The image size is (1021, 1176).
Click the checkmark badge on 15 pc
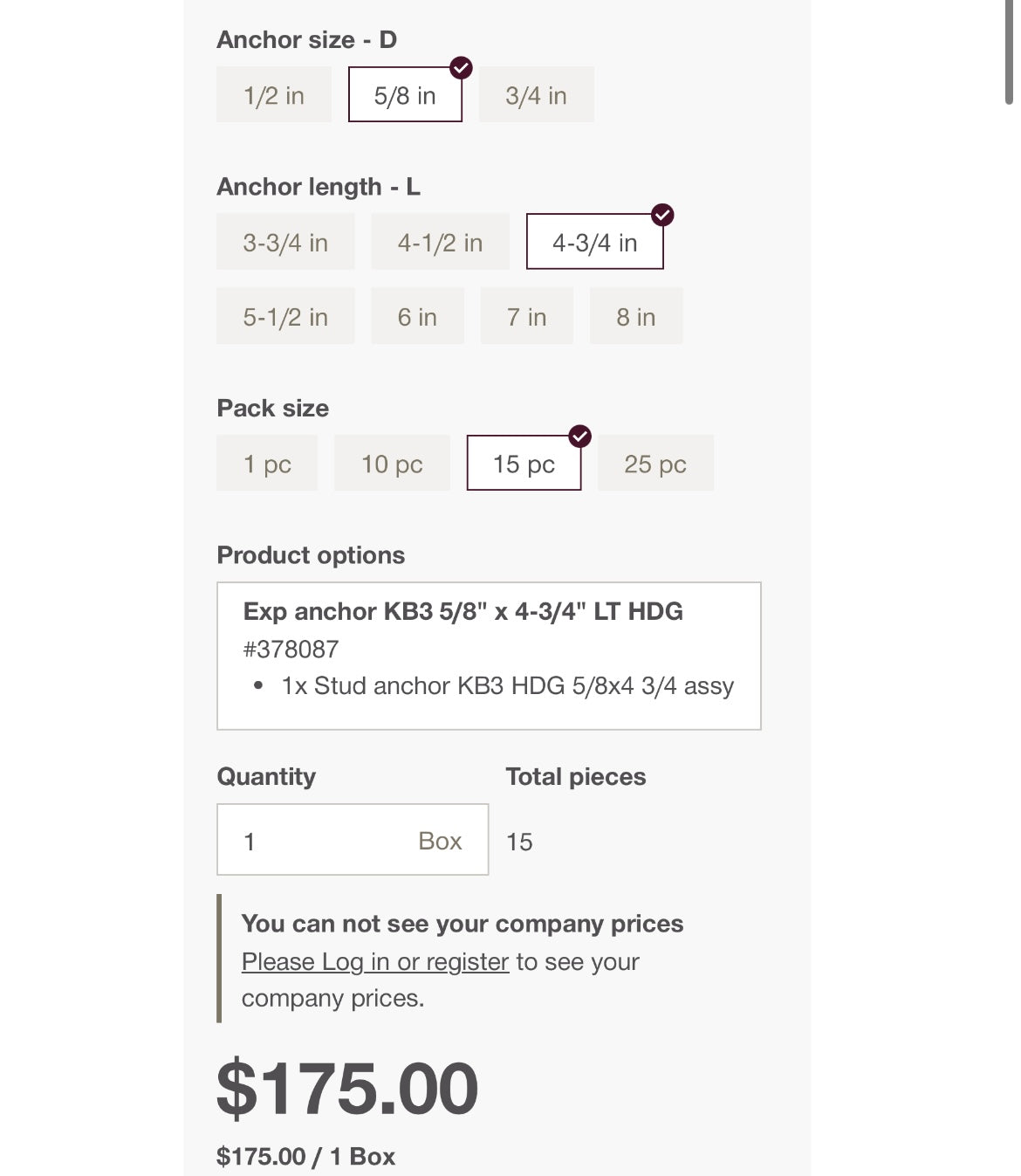(x=580, y=436)
